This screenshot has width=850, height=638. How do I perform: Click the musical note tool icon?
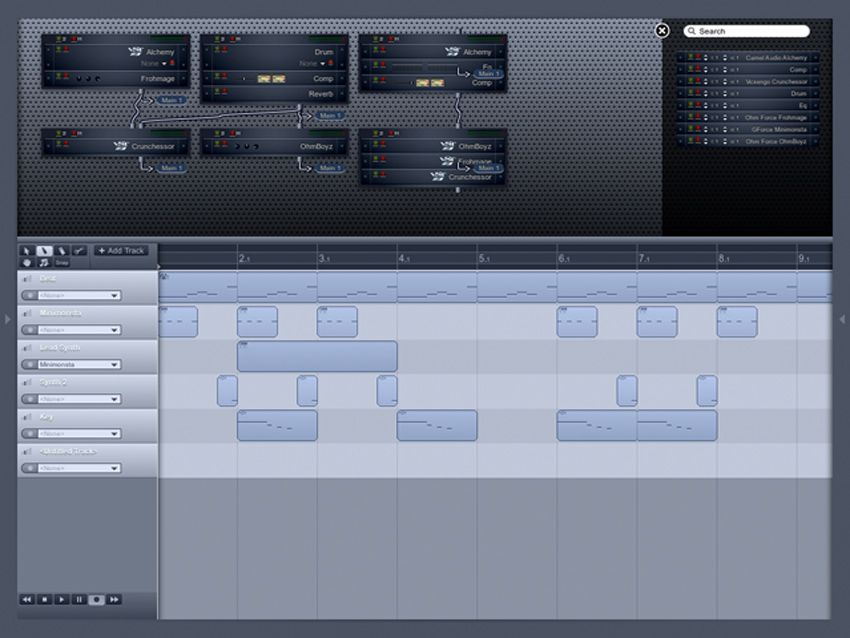[x=44, y=261]
